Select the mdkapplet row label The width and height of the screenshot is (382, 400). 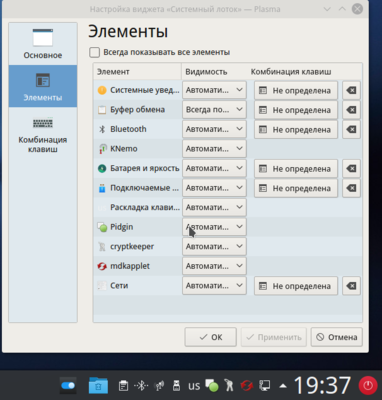130,266
